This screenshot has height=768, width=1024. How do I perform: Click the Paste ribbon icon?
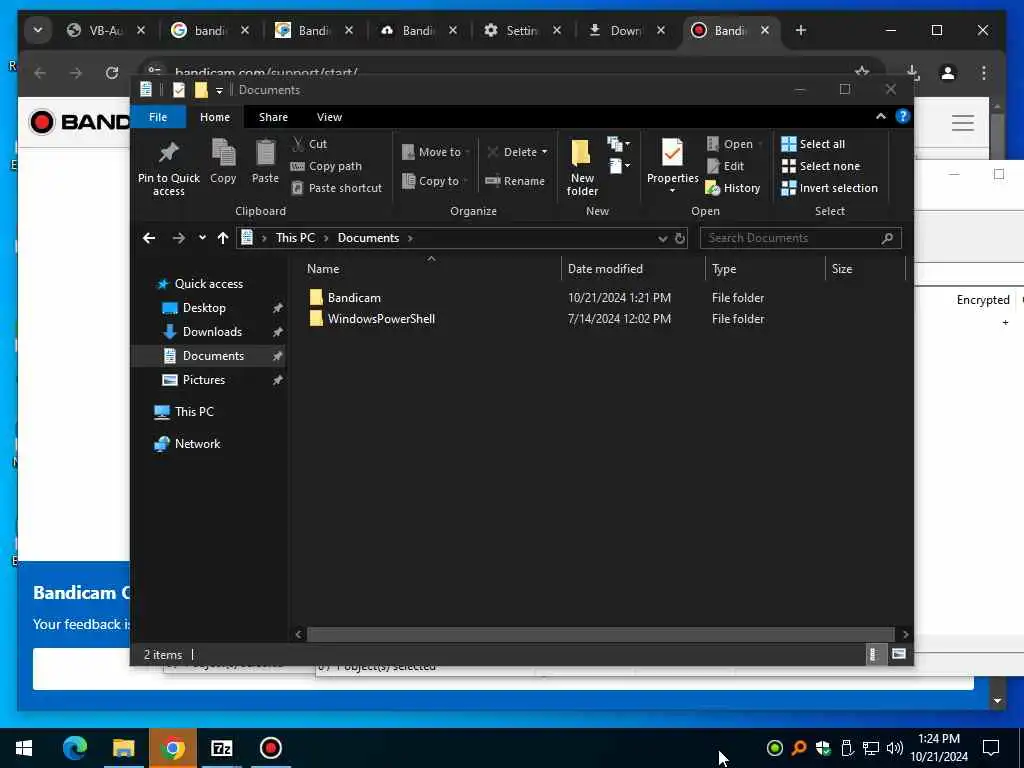[x=265, y=161]
